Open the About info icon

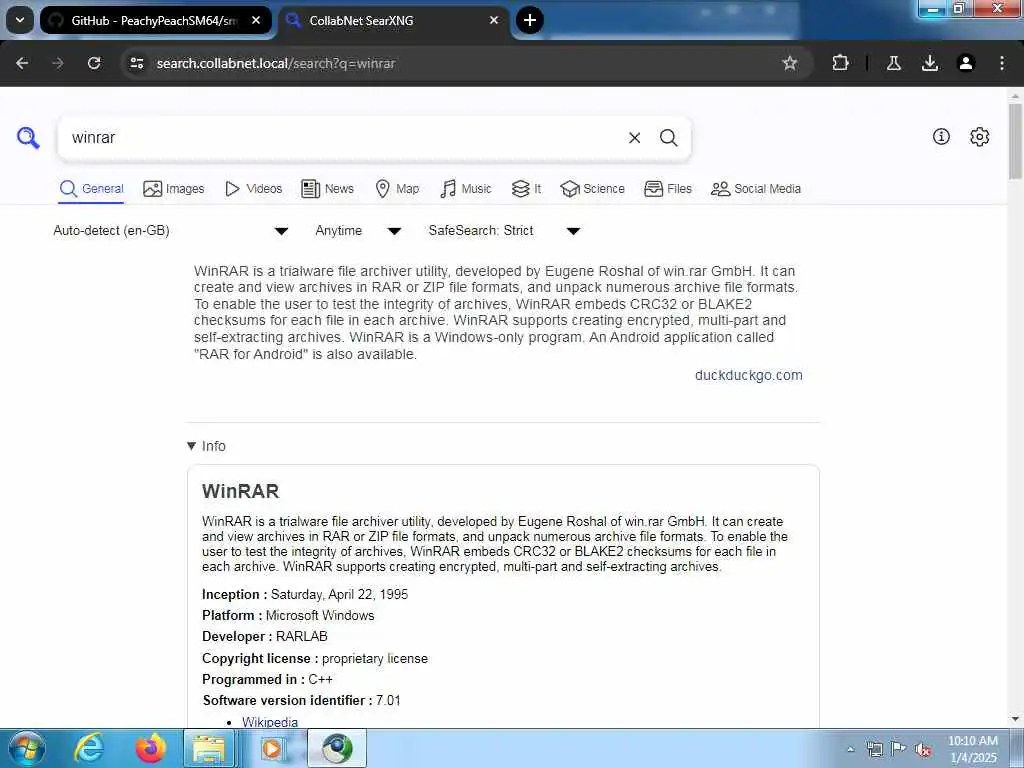tap(941, 136)
